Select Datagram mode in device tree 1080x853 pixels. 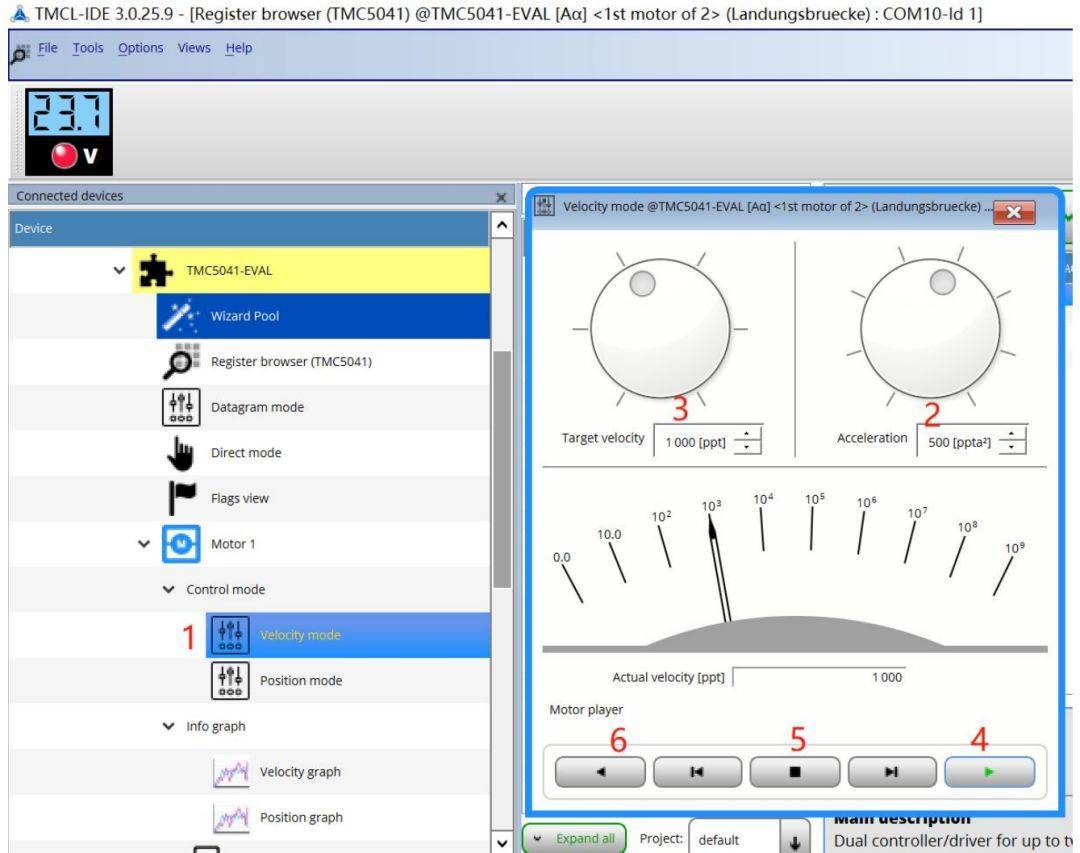coord(257,407)
